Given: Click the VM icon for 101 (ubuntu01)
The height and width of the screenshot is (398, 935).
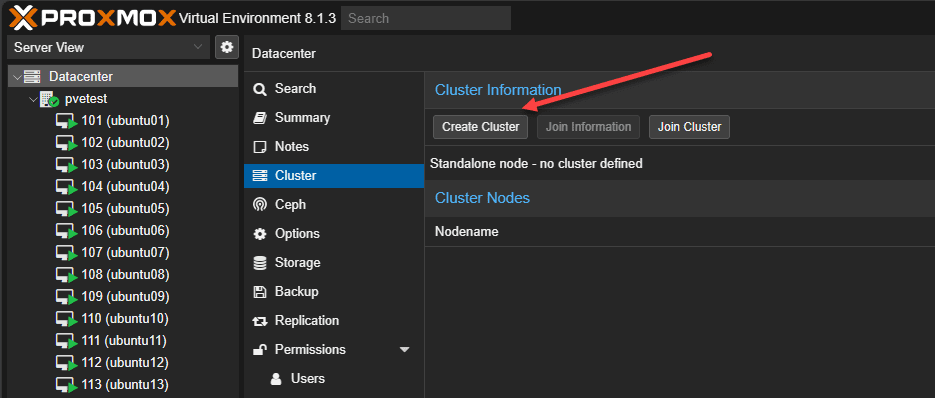Looking at the screenshot, I should click(67, 121).
